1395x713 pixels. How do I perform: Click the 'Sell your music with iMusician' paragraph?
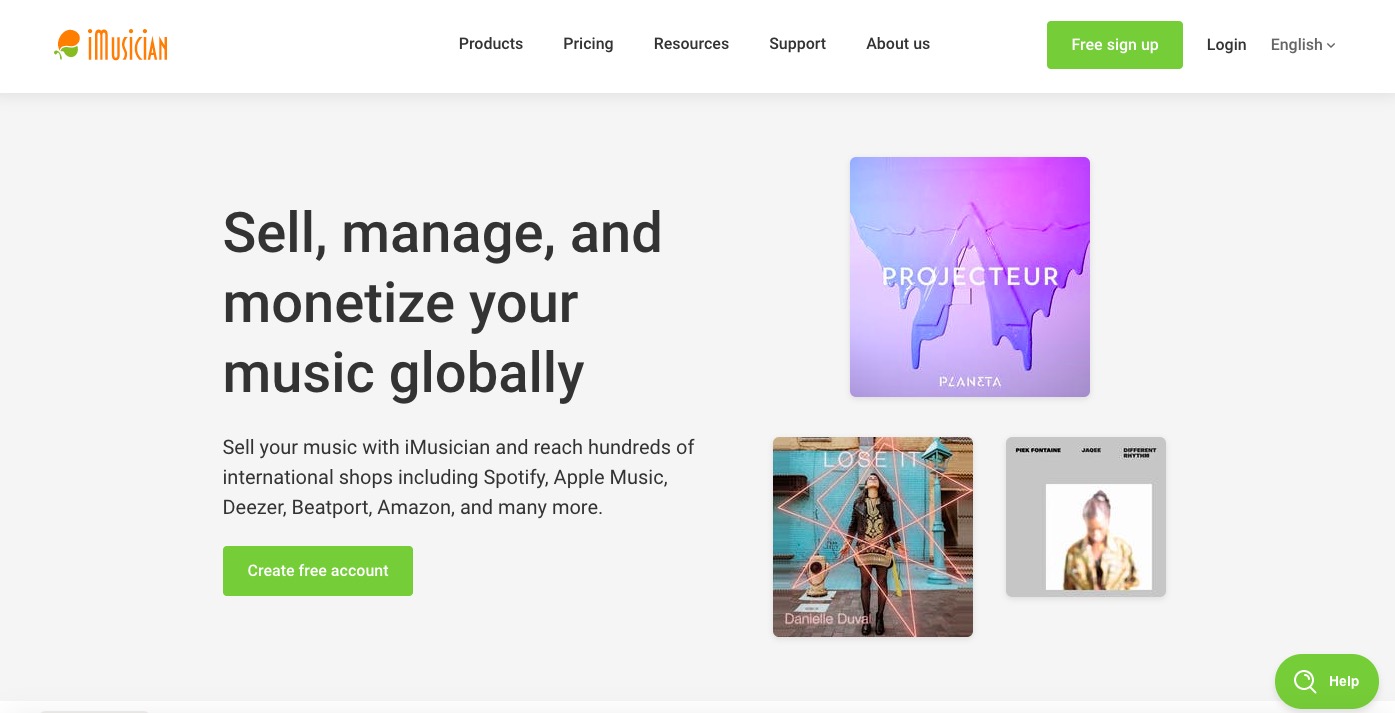[459, 477]
